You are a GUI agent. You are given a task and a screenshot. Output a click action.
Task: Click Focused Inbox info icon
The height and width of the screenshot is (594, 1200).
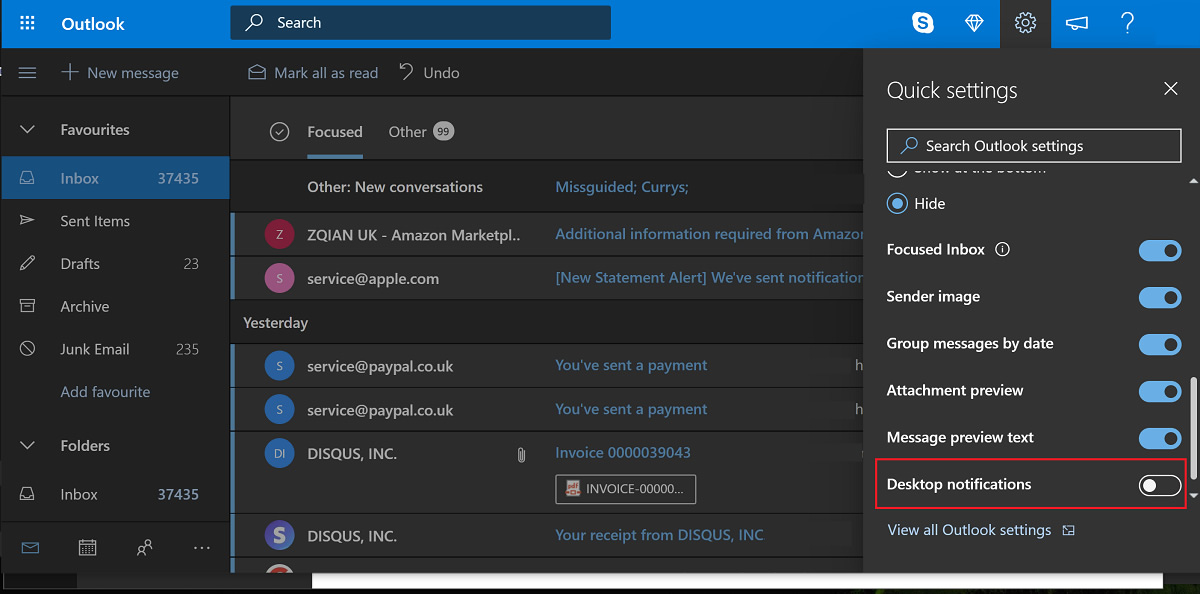(x=1003, y=249)
